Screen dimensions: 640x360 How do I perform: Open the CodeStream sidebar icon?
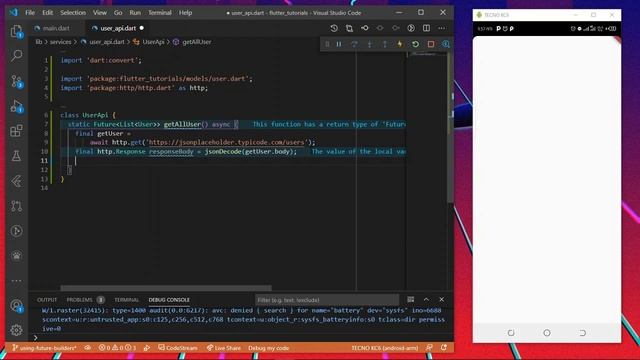(x=16, y=181)
